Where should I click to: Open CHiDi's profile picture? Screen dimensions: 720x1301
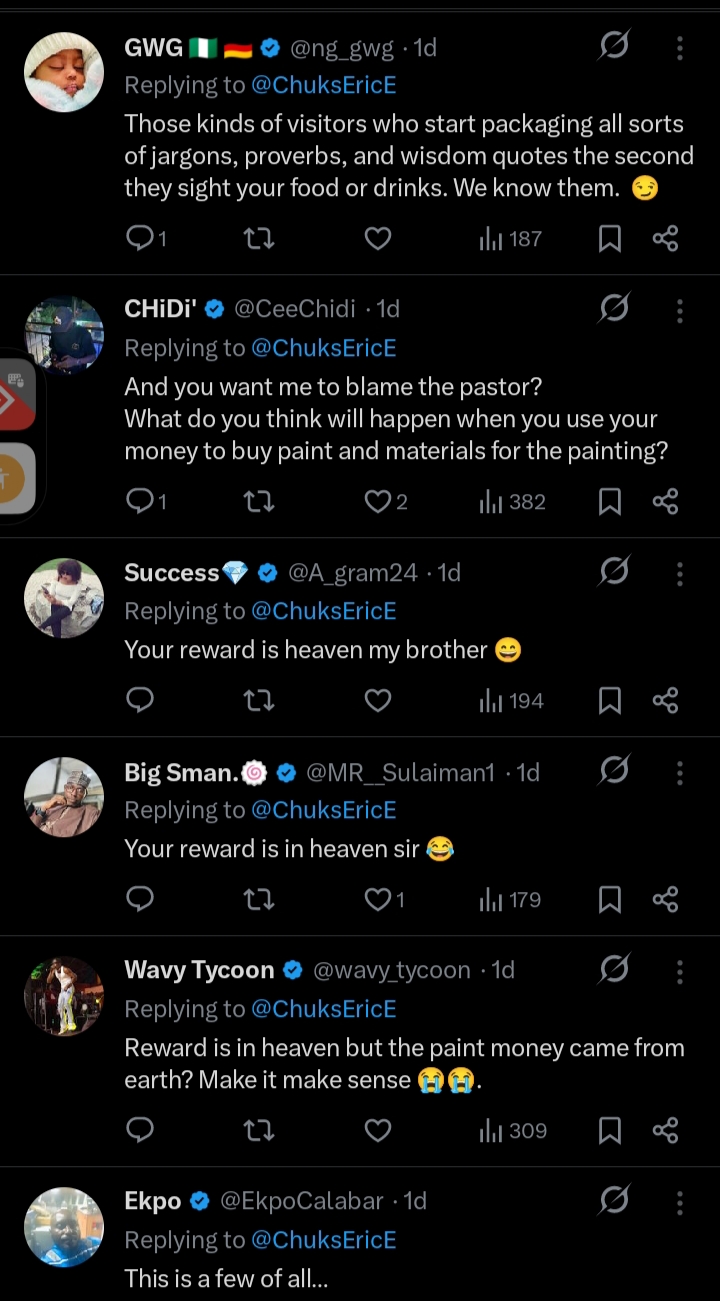pyautogui.click(x=64, y=335)
